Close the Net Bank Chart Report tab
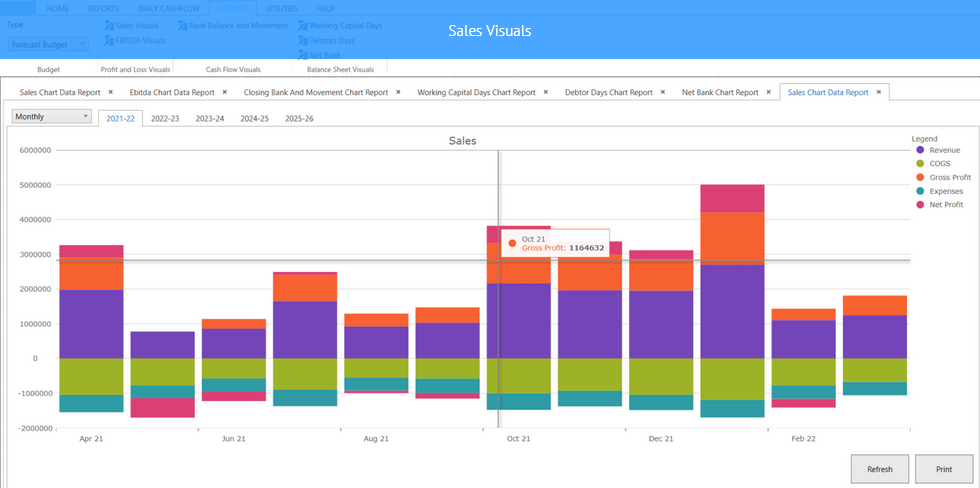This screenshot has height=488, width=980. (769, 92)
